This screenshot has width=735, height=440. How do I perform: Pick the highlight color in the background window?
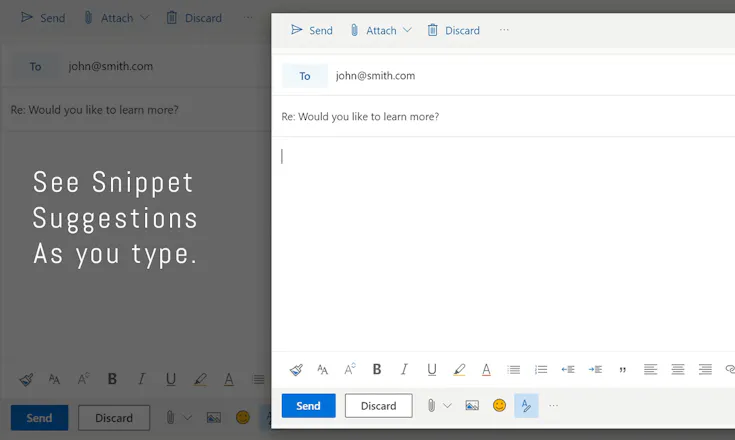point(200,379)
